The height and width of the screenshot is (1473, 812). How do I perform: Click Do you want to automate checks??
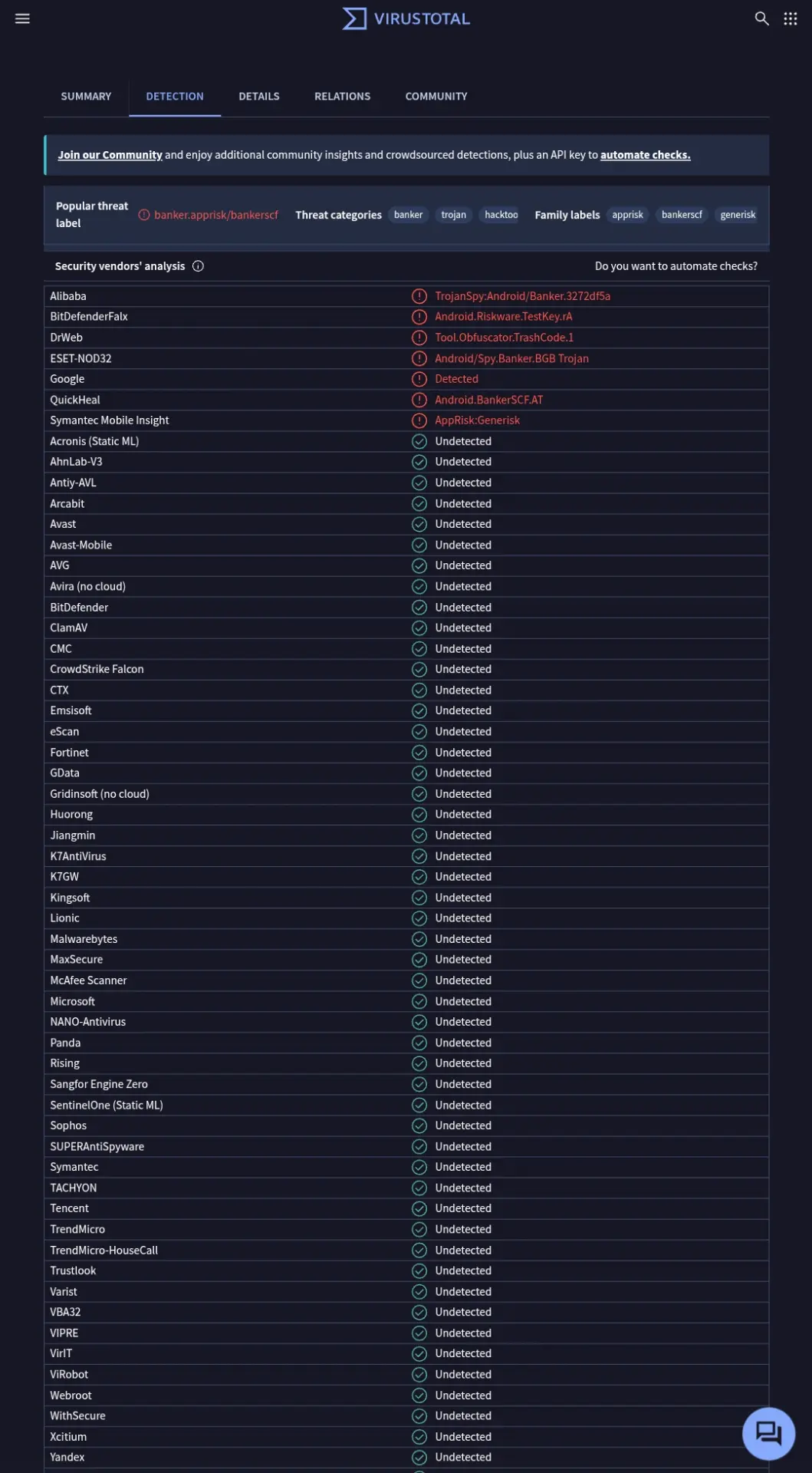[x=676, y=266]
